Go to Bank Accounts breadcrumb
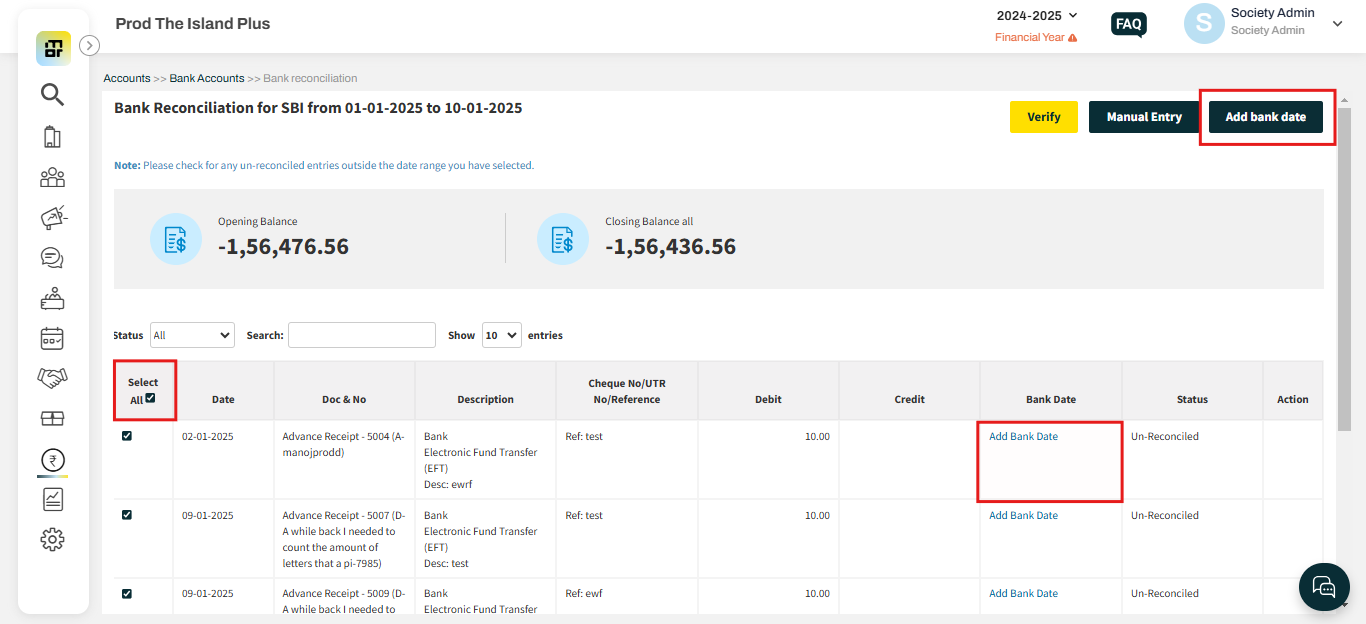 click(207, 78)
